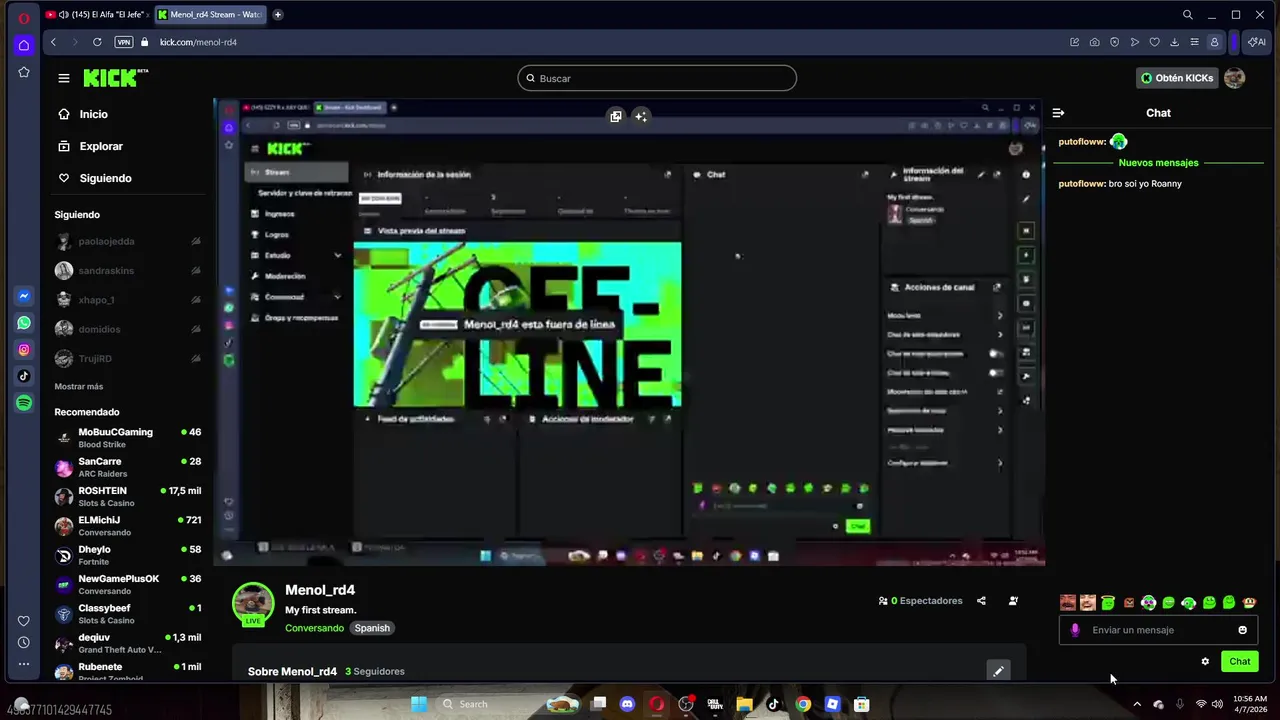
Task: Click the sparkle icon above video
Action: click(x=641, y=116)
